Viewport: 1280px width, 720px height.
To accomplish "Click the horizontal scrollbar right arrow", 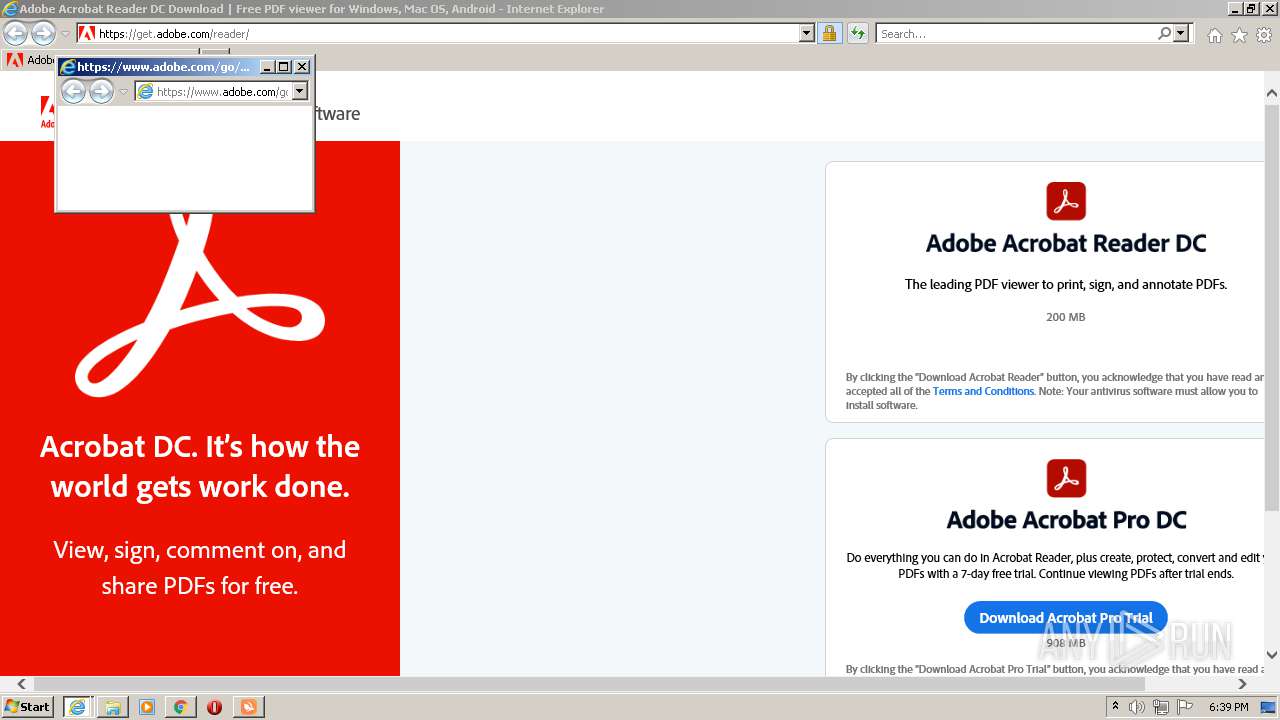I will (x=1242, y=684).
